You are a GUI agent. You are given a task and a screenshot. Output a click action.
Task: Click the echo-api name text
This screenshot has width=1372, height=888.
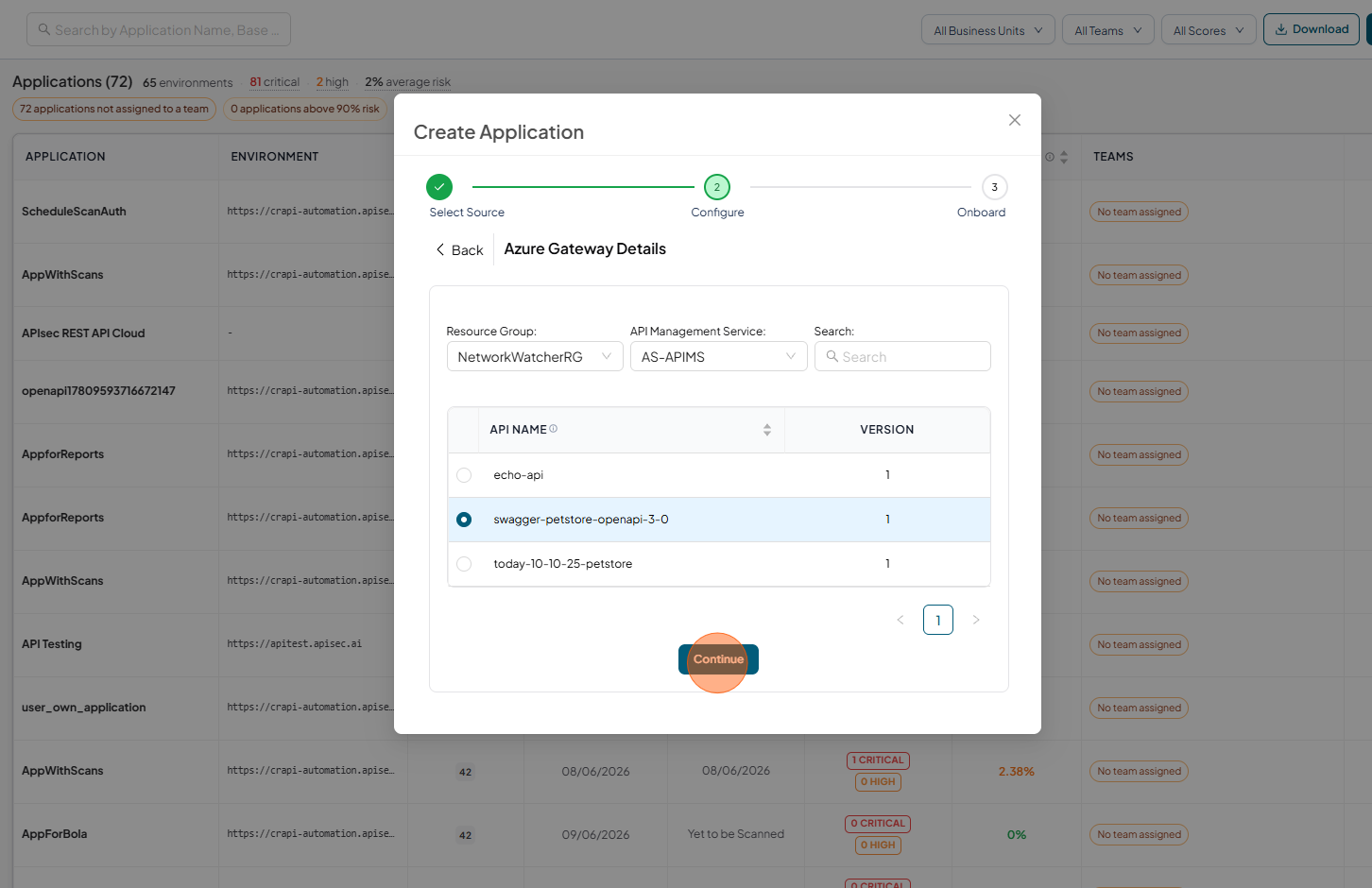coord(519,475)
